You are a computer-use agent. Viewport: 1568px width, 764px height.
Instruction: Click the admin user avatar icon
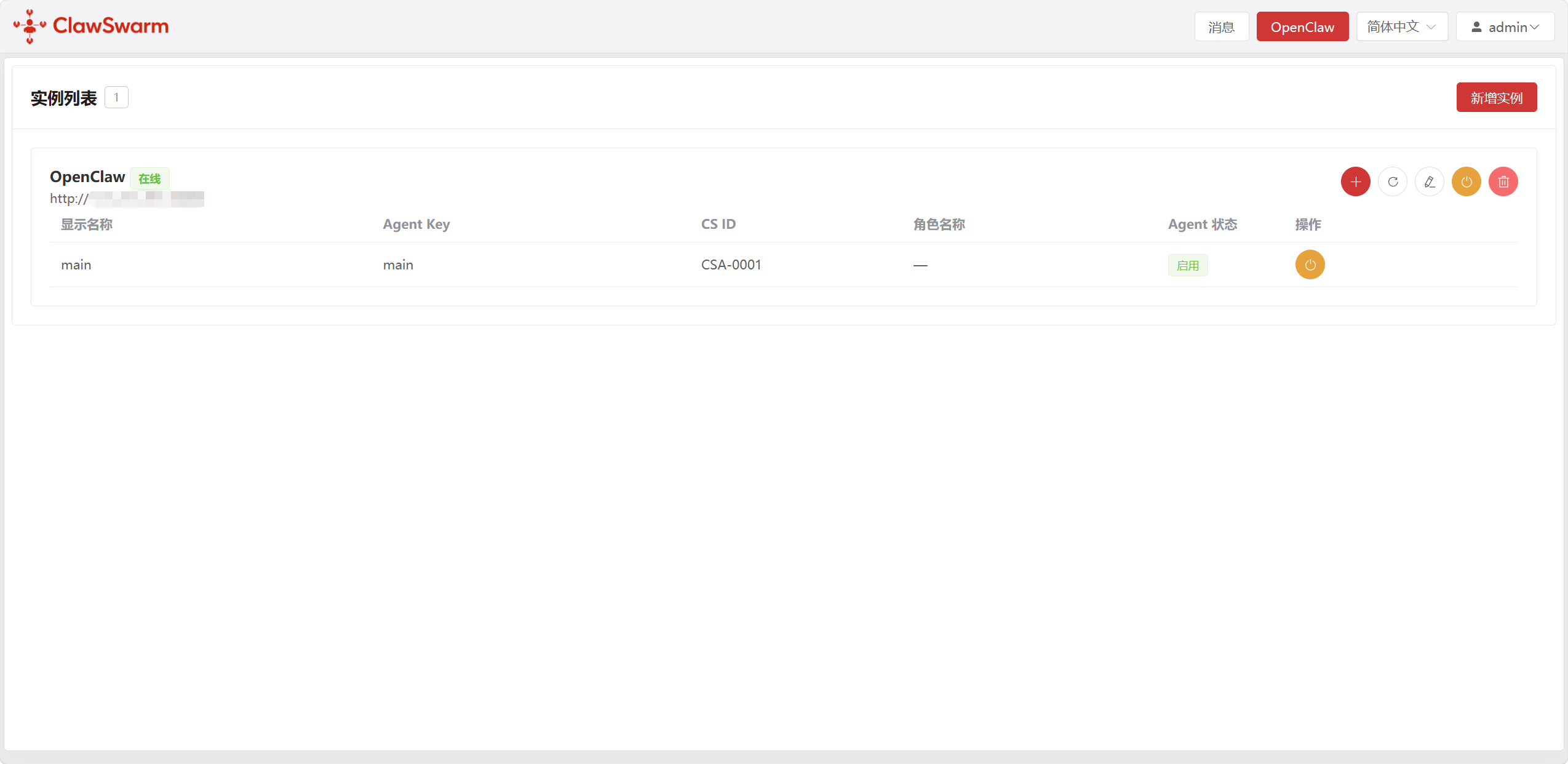[1476, 27]
